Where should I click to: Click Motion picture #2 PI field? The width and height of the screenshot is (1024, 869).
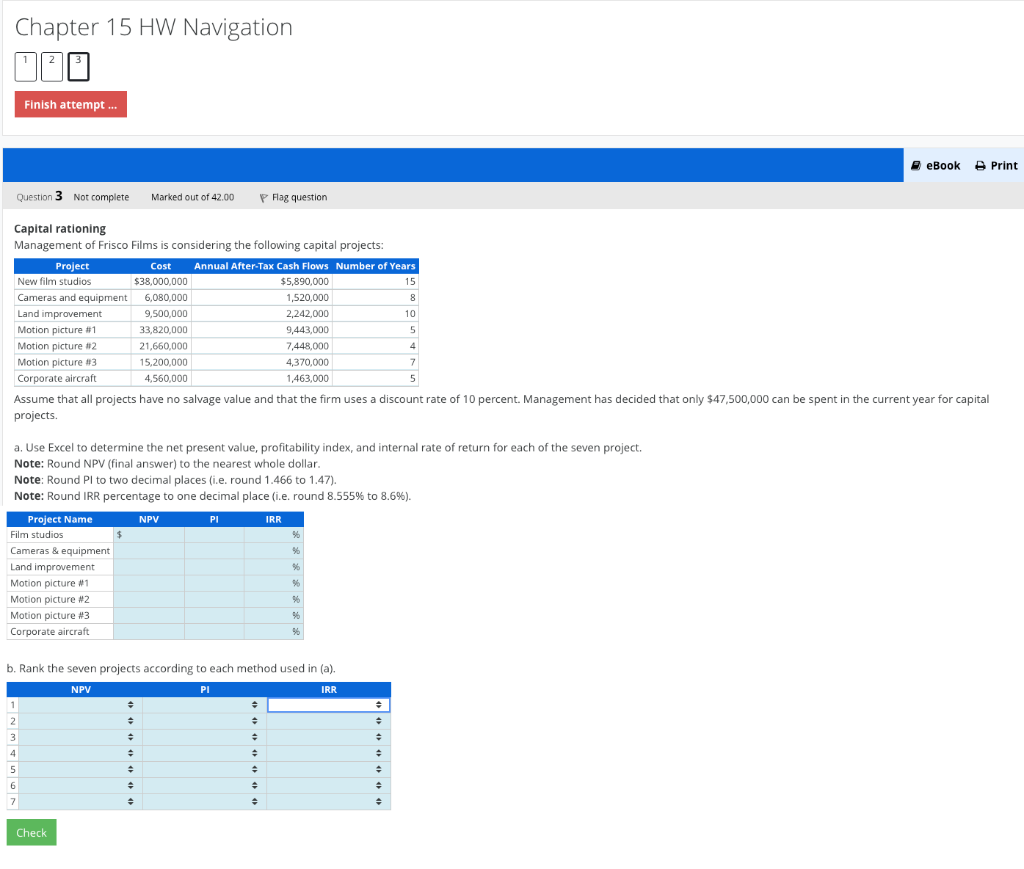coord(214,599)
